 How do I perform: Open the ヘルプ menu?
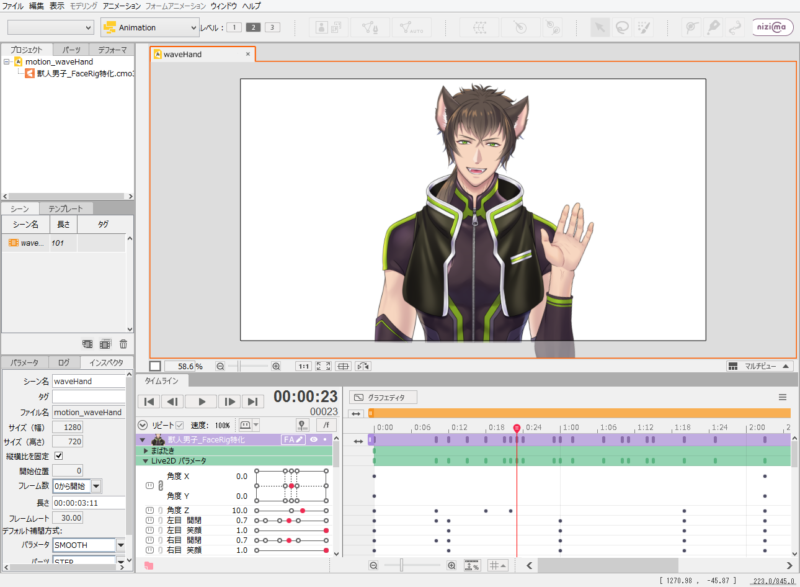coord(251,6)
